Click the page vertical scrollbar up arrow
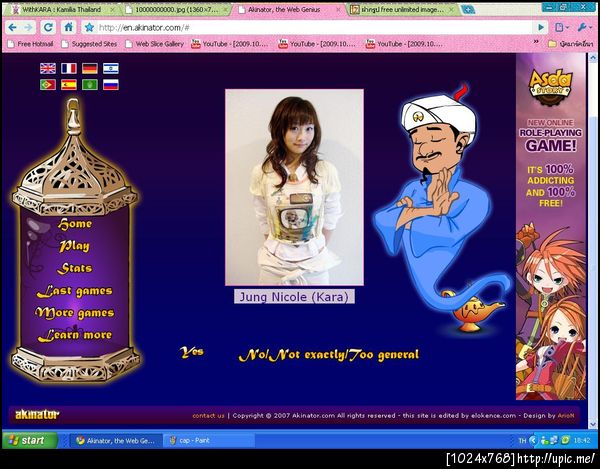Viewport: 600px width, 469px height. [592, 58]
